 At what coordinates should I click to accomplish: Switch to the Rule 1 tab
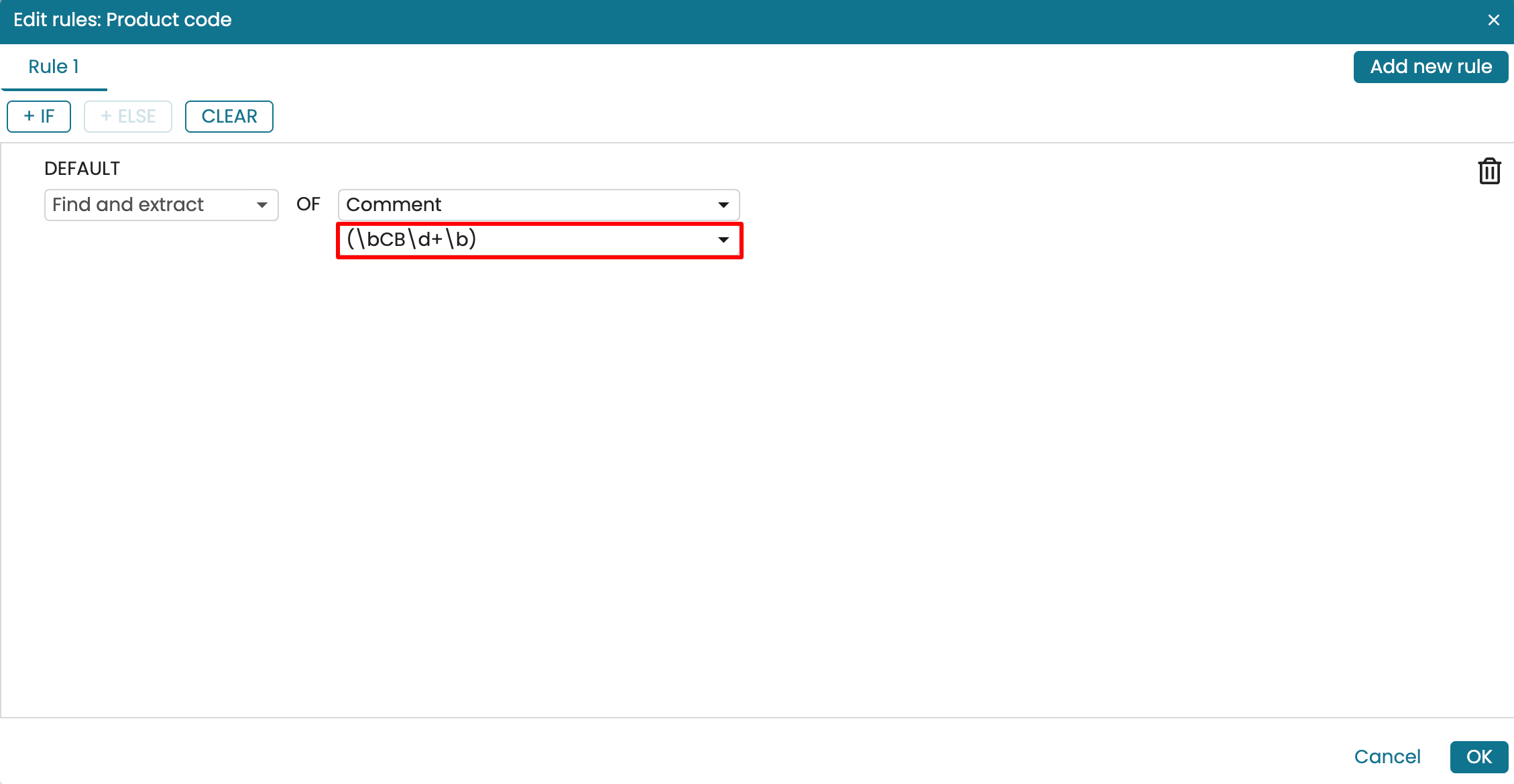pos(54,67)
